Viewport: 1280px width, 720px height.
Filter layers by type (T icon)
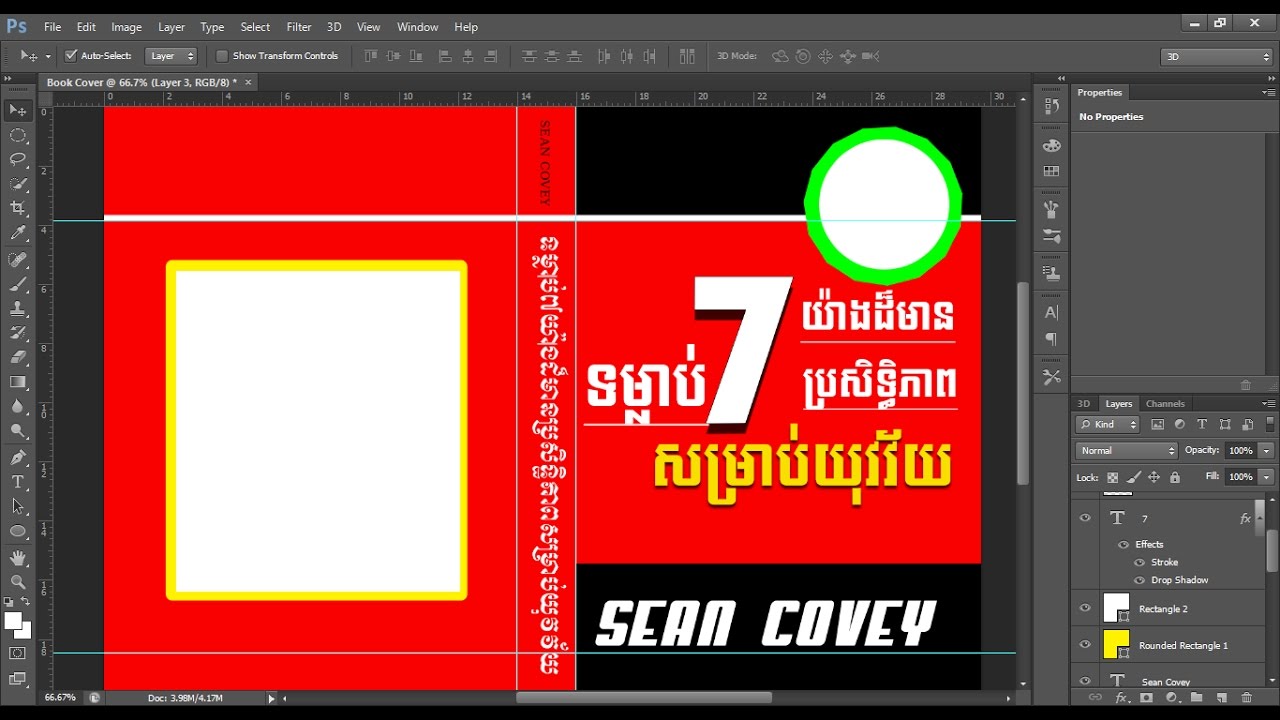[1202, 424]
